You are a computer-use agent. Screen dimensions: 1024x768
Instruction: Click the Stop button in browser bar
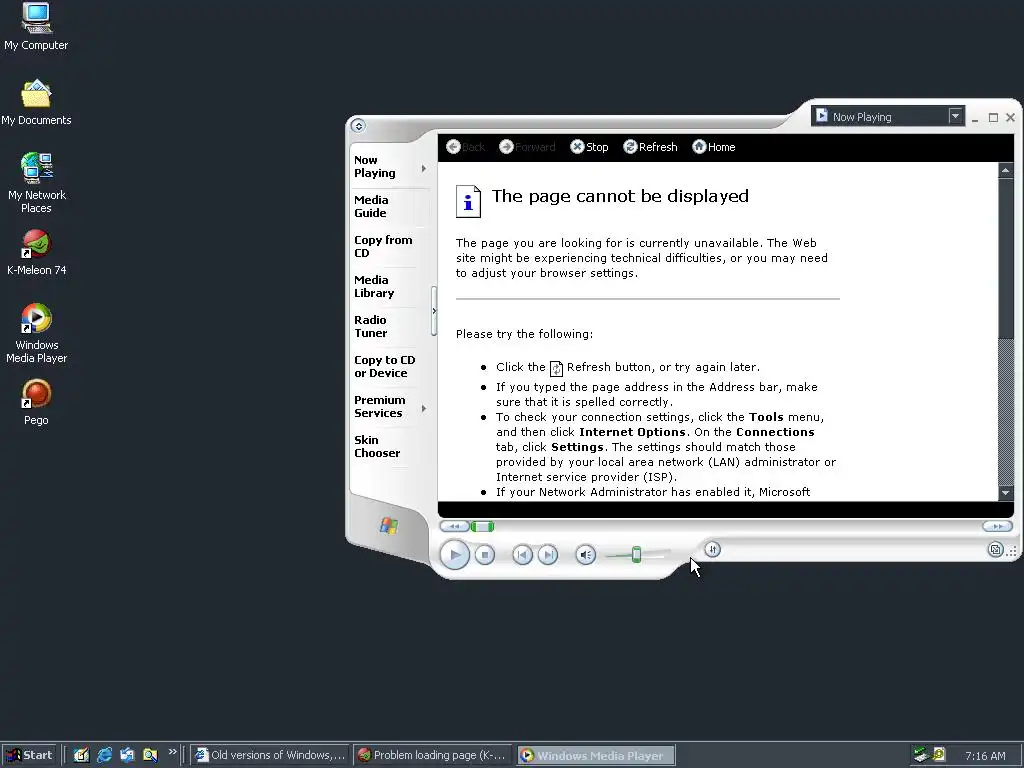589,147
